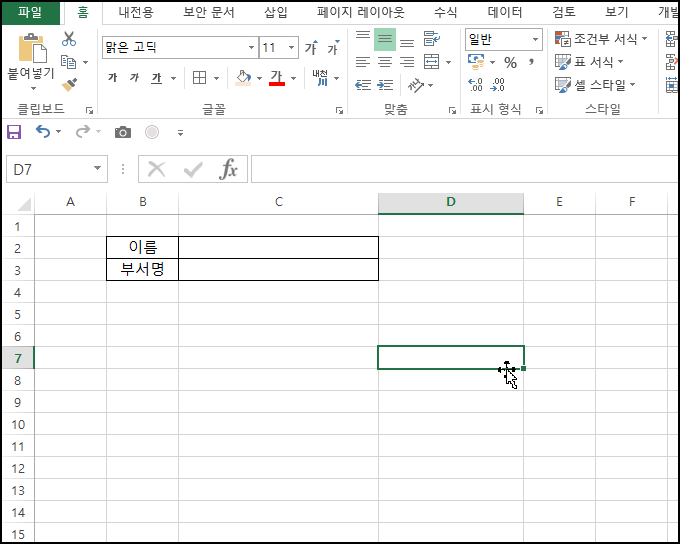Select column D header

coord(451,202)
